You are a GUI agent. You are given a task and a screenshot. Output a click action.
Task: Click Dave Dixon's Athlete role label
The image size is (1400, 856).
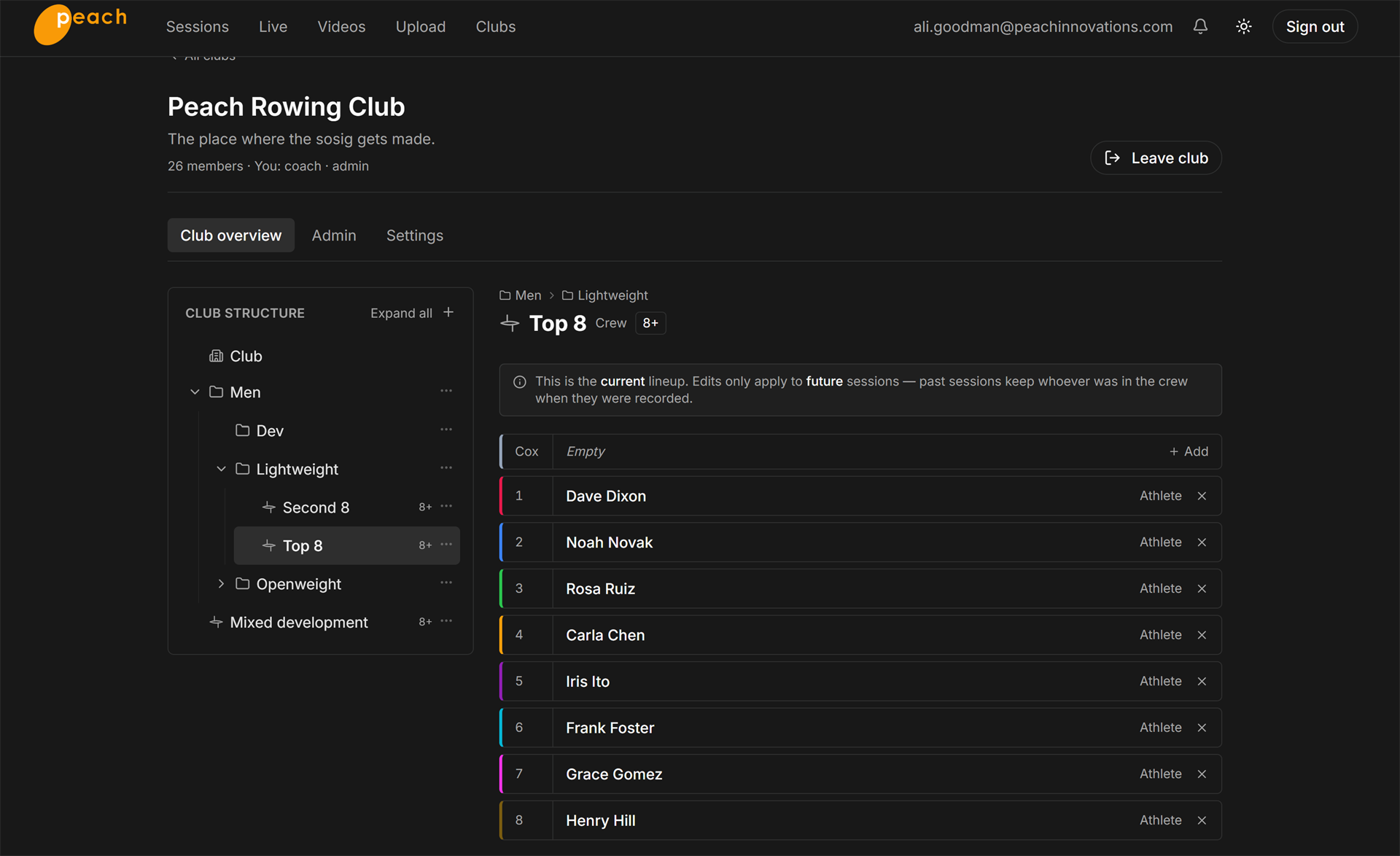point(1161,496)
